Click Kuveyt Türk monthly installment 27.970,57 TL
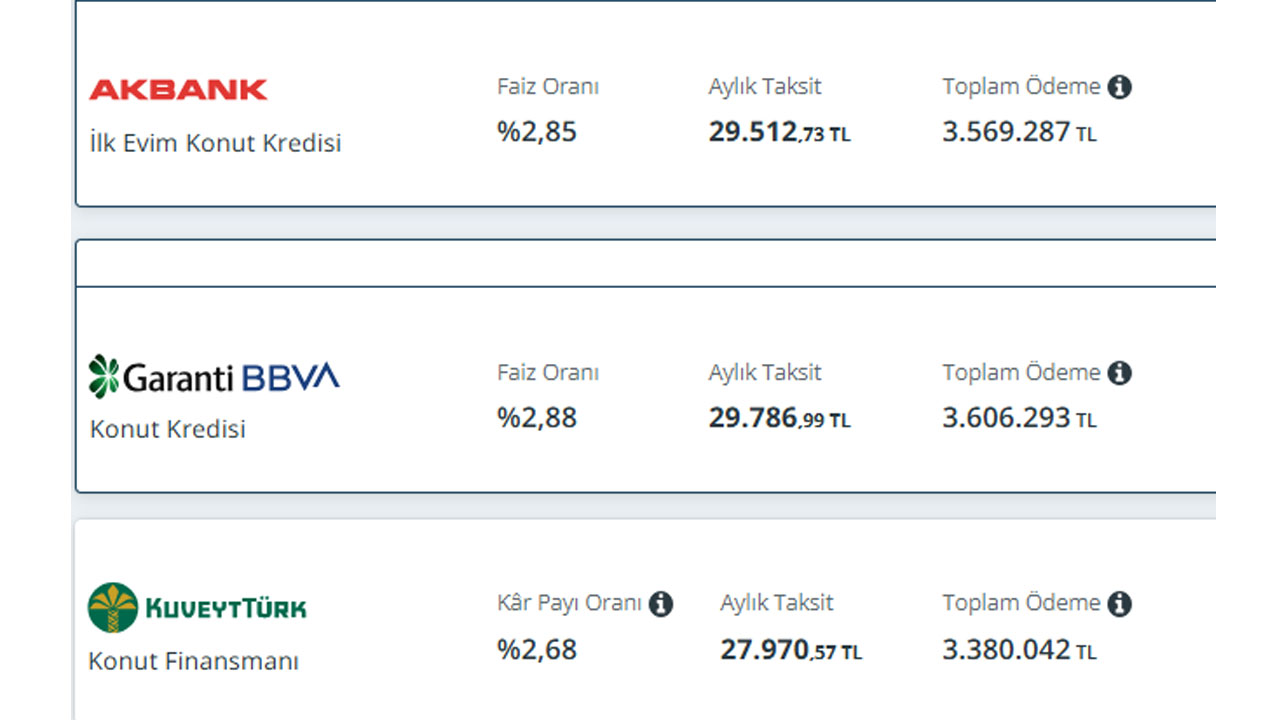1280x720 pixels. point(791,650)
